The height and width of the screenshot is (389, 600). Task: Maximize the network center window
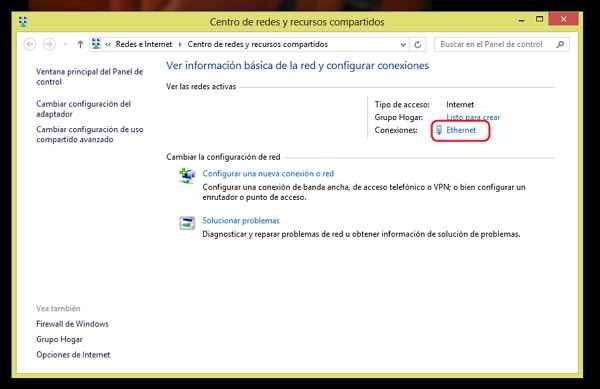tap(539, 19)
